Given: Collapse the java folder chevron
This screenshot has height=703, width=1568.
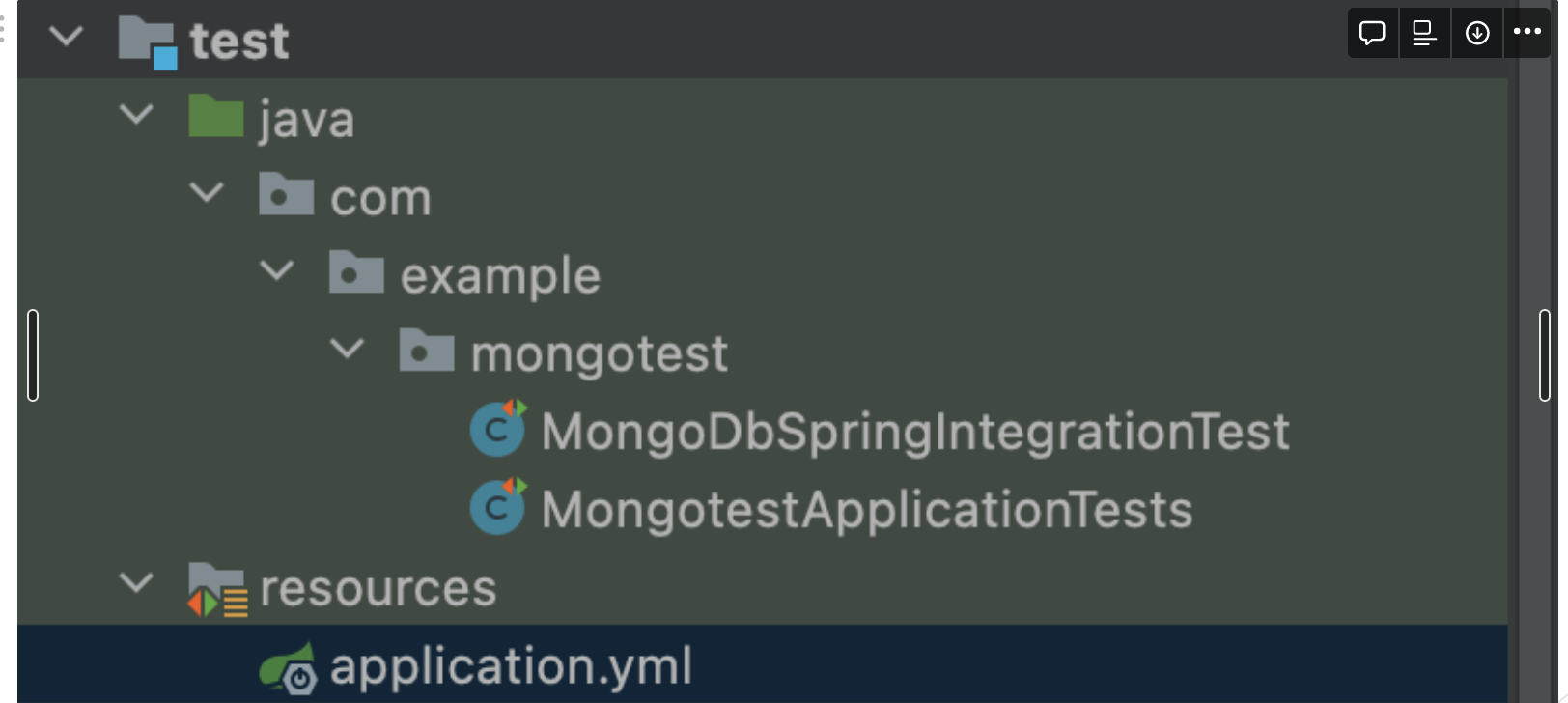Looking at the screenshot, I should [137, 116].
